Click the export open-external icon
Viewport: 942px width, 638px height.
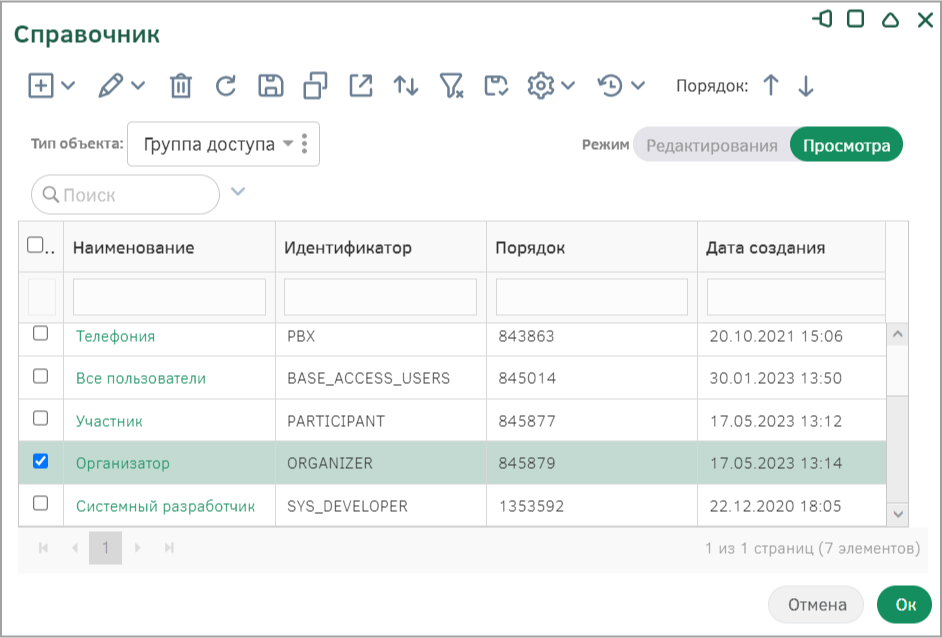click(x=360, y=85)
